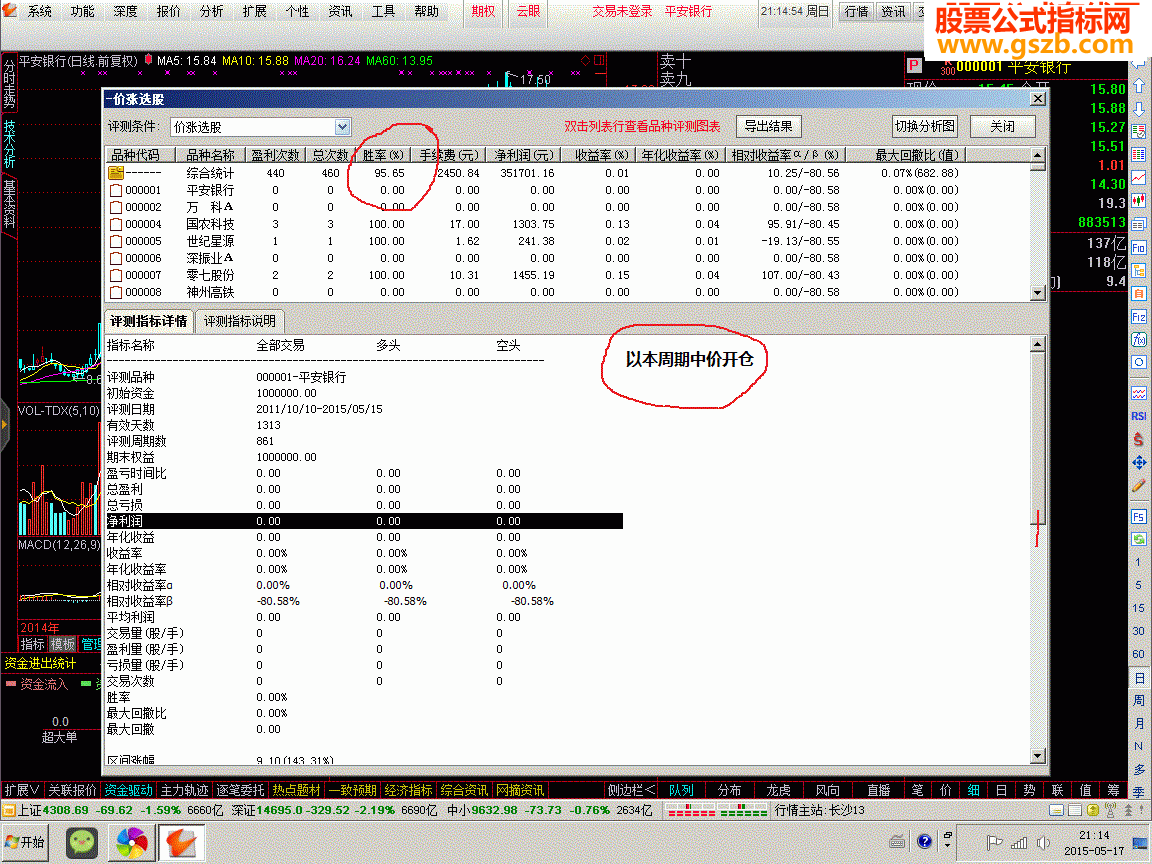The width and height of the screenshot is (1152, 864).
Task: Switch to the 评测指标详情 tab
Action: coord(148,322)
